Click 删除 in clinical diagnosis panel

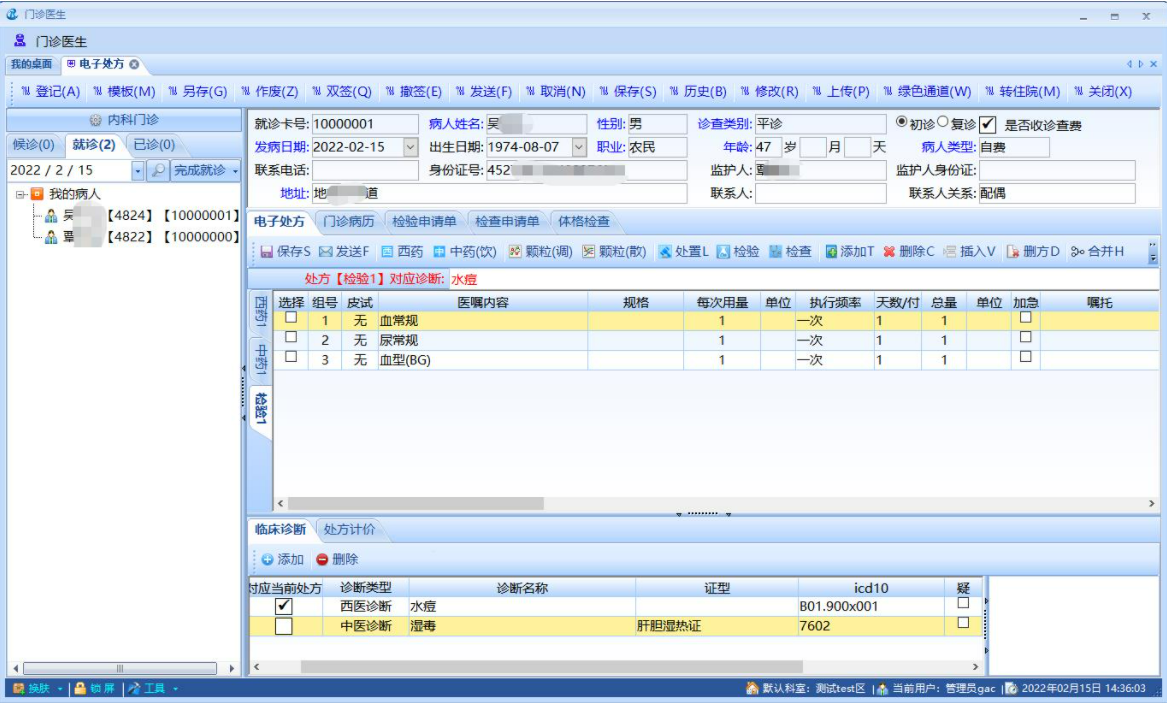click(x=336, y=559)
